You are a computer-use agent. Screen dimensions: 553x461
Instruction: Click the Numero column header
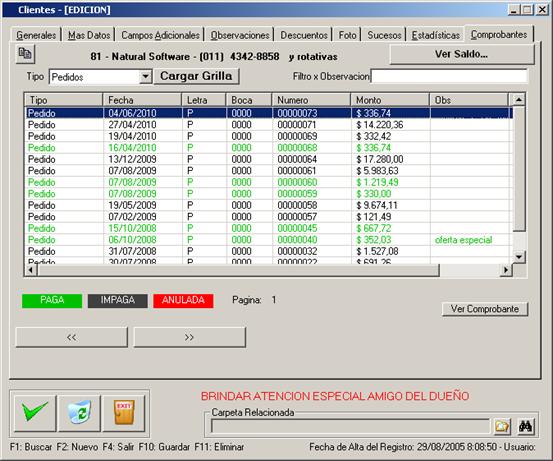(x=311, y=100)
